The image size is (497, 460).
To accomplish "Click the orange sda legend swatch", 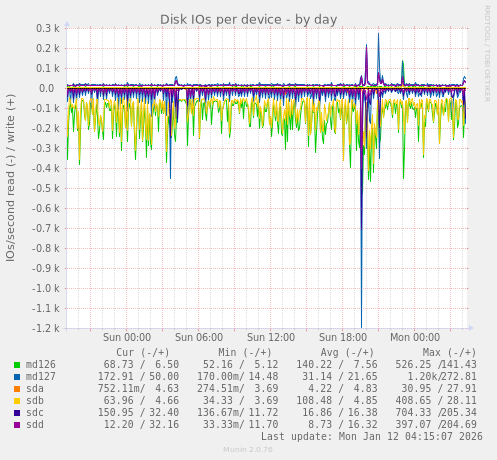I will click(x=17, y=389).
